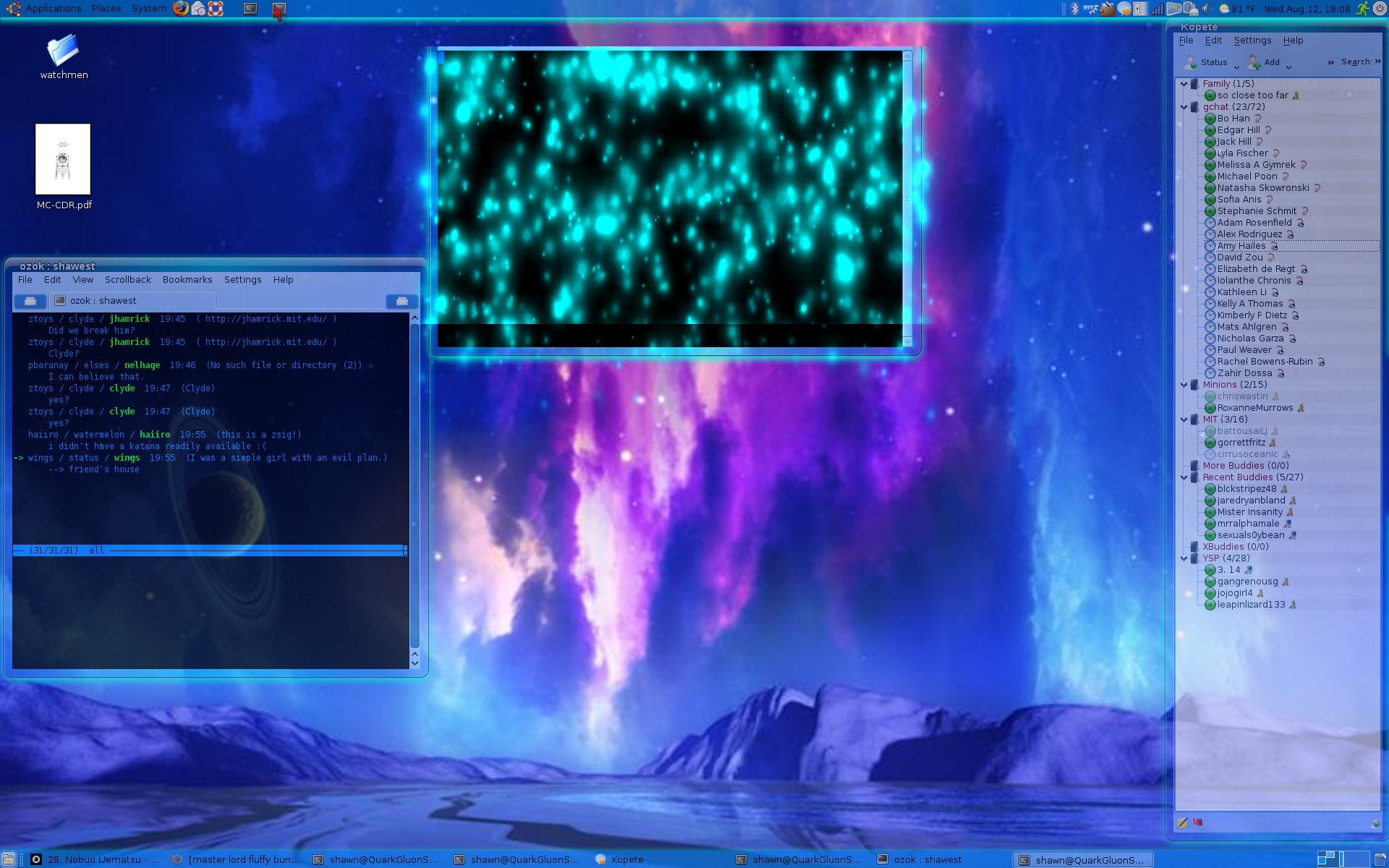Select contact RoxanneMurrows in Minions
Image resolution: width=1389 pixels, height=868 pixels.
click(1254, 408)
